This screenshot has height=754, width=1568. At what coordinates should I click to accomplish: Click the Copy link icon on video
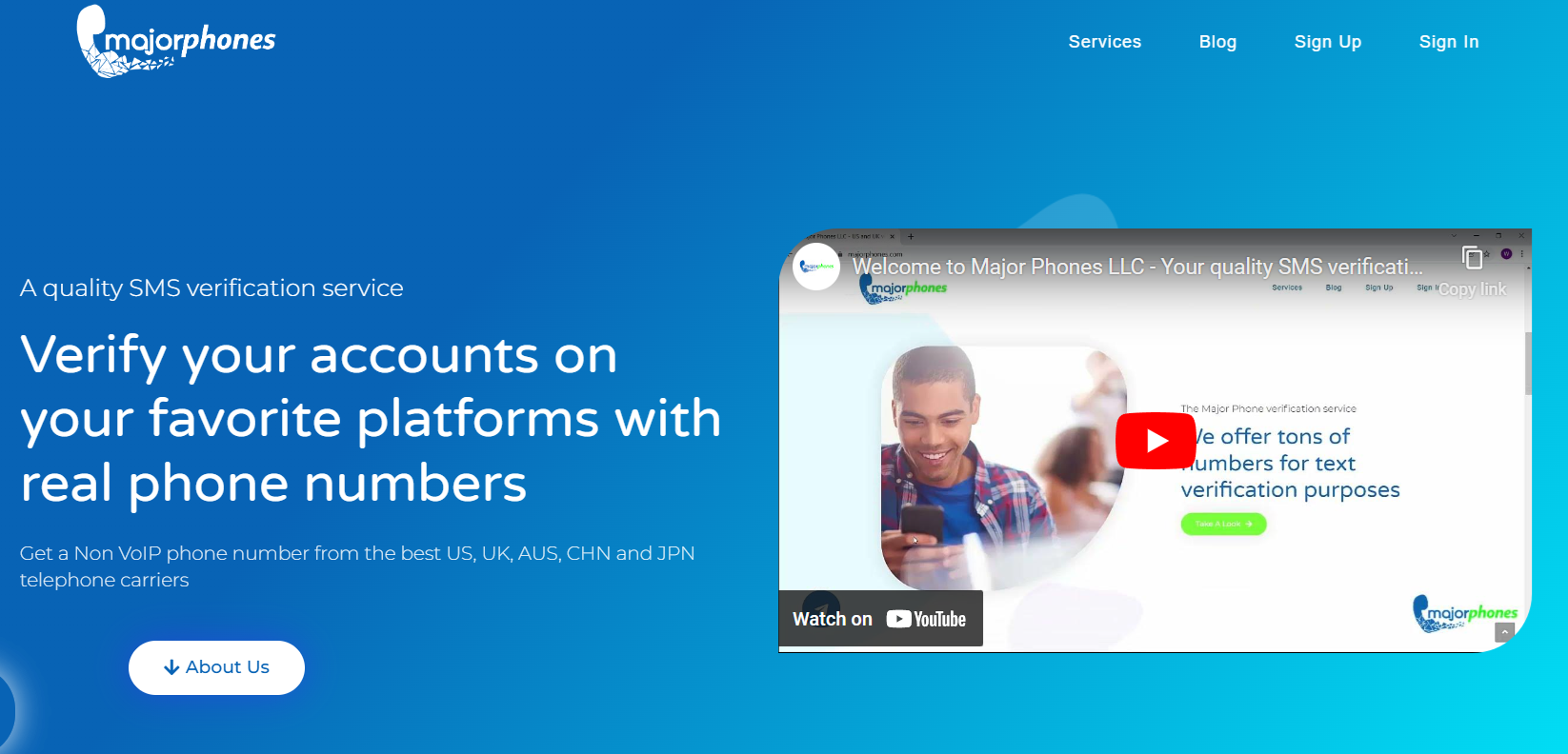[x=1472, y=257]
